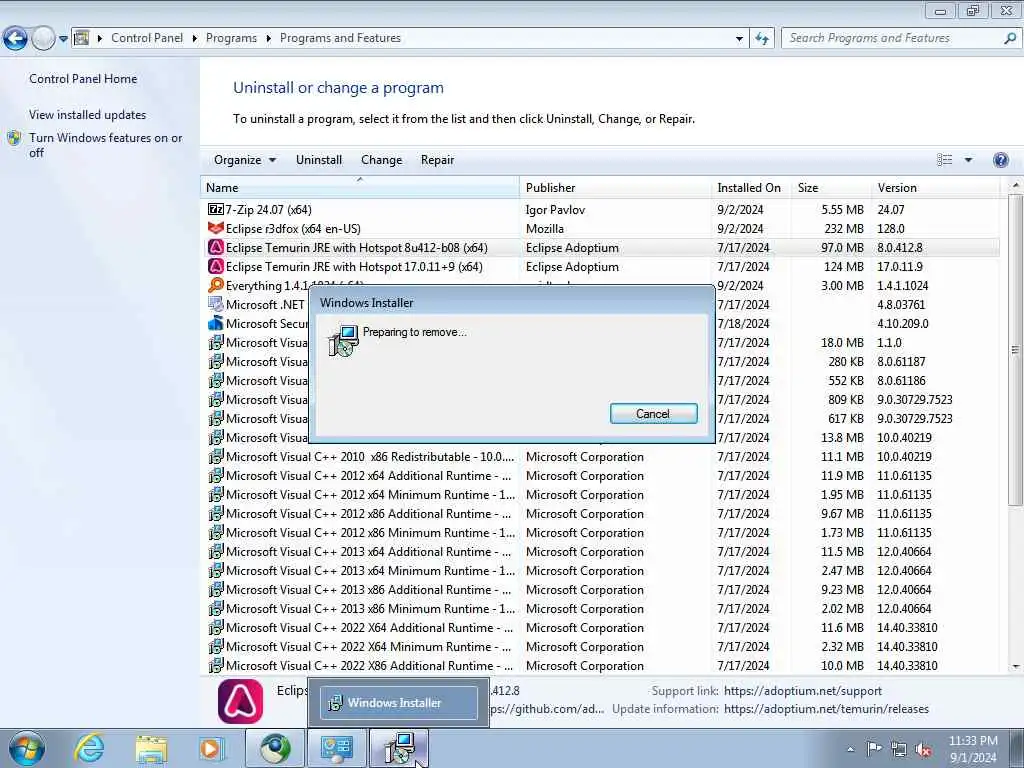
Task: Click Control Panel in the breadcrumb
Action: (147, 39)
